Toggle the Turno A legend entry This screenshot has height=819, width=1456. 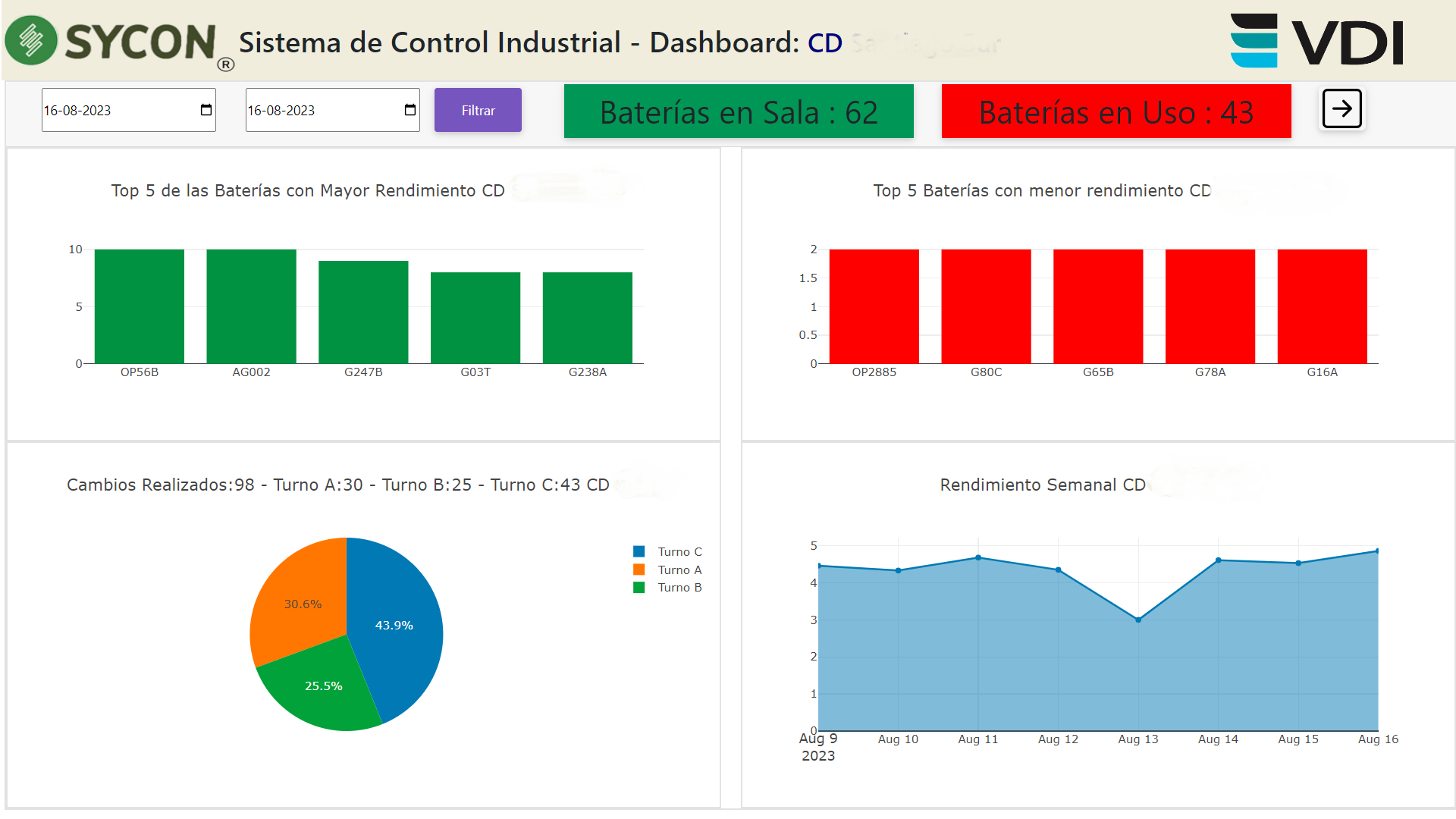pyautogui.click(x=679, y=570)
